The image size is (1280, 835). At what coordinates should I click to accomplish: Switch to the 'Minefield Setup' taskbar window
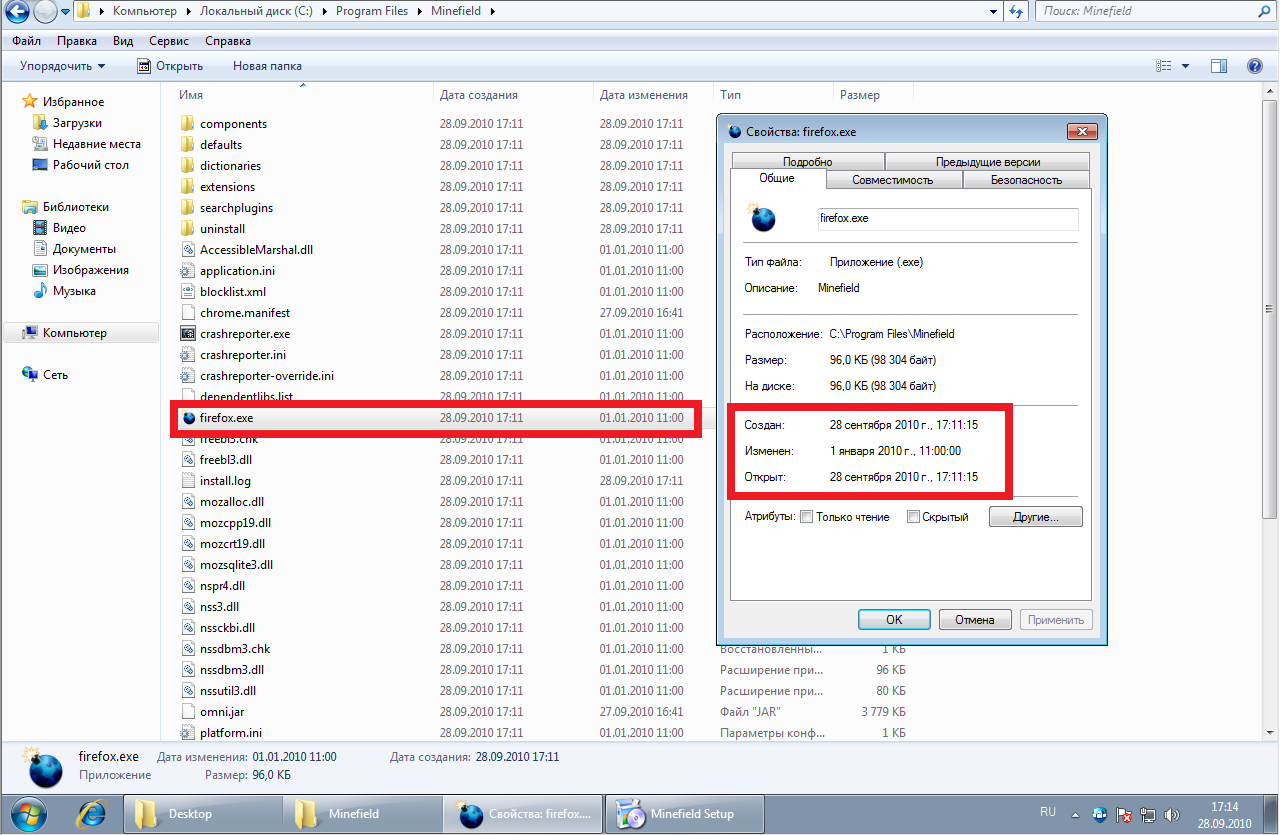click(x=687, y=814)
